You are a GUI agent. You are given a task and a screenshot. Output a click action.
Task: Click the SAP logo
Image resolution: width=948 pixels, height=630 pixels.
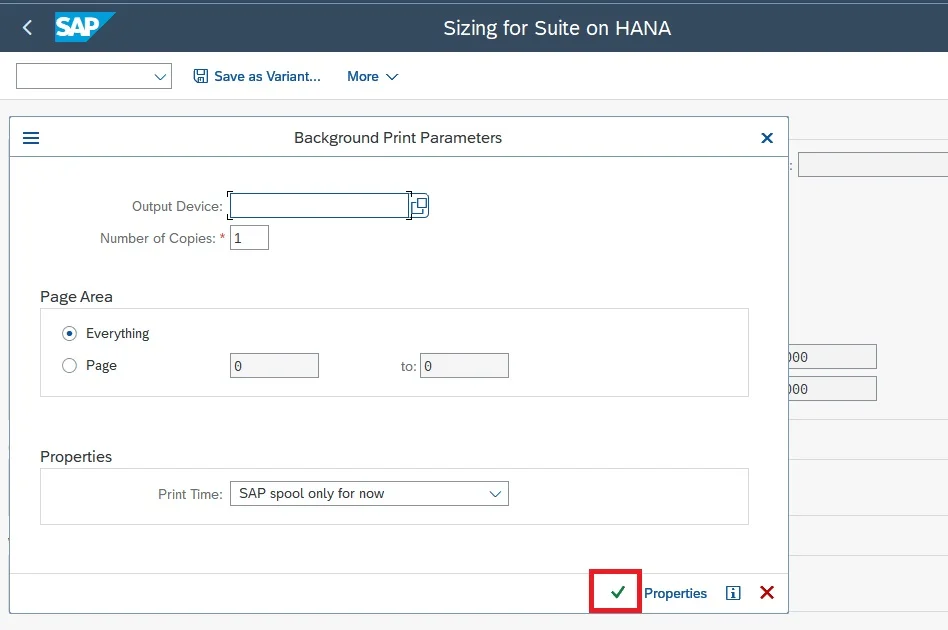(85, 27)
